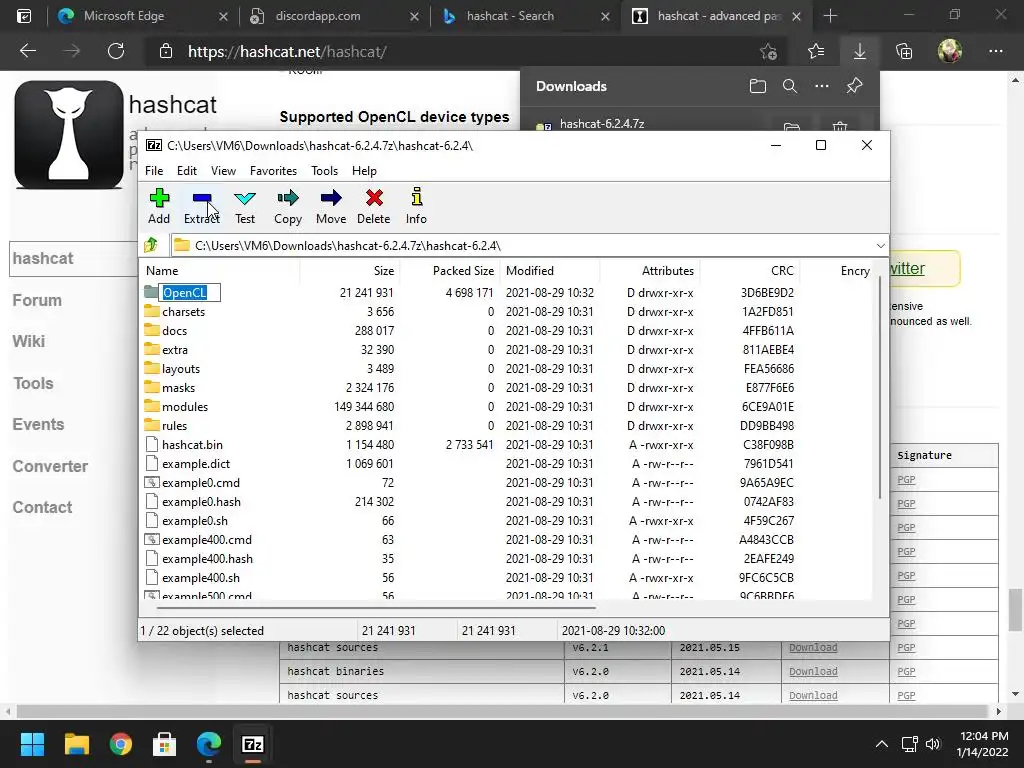Select the example.dict file
The height and width of the screenshot is (768, 1024).
pyautogui.click(x=196, y=464)
